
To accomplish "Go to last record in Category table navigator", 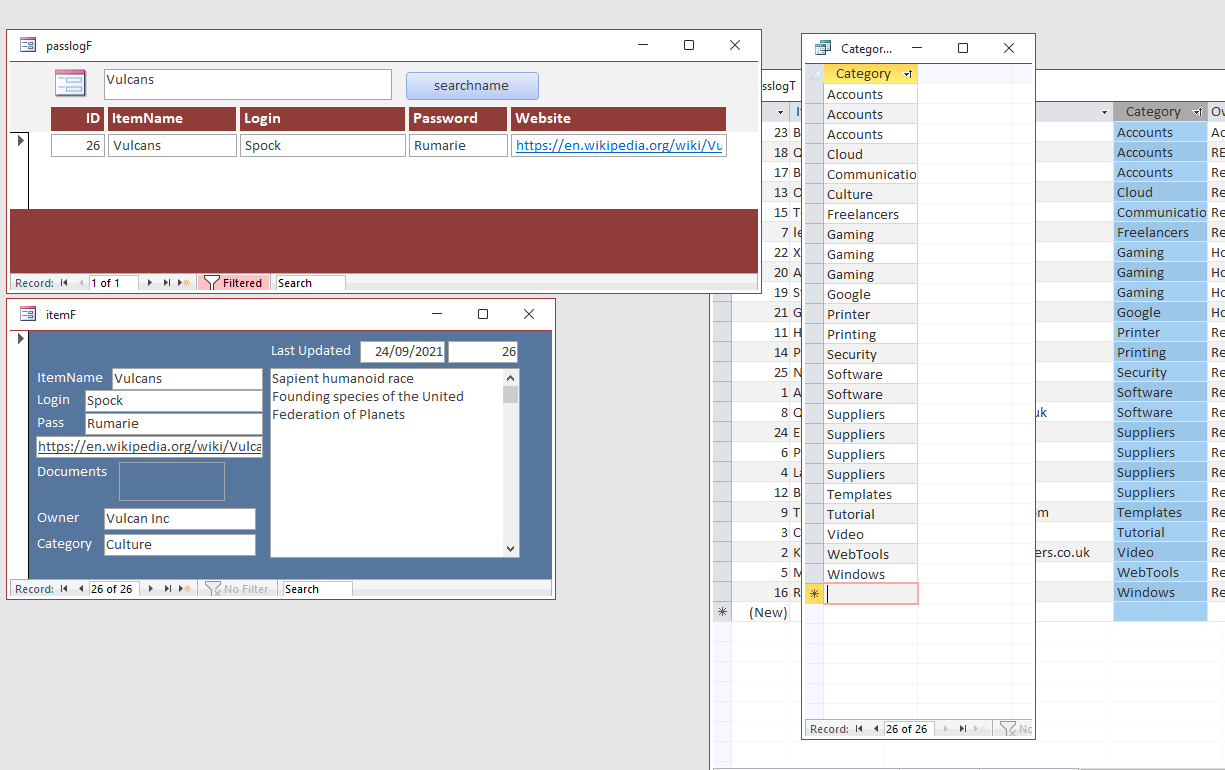I will (962, 729).
